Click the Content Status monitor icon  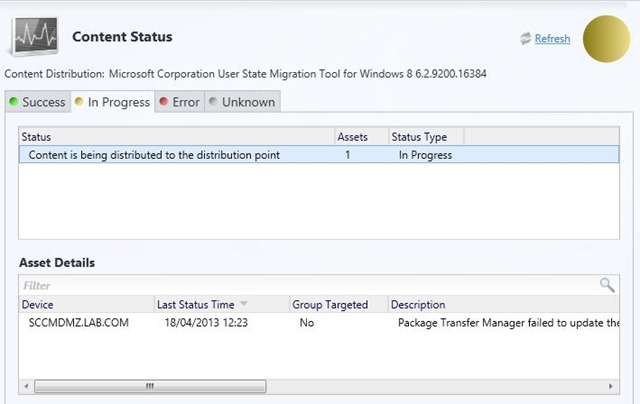point(34,37)
